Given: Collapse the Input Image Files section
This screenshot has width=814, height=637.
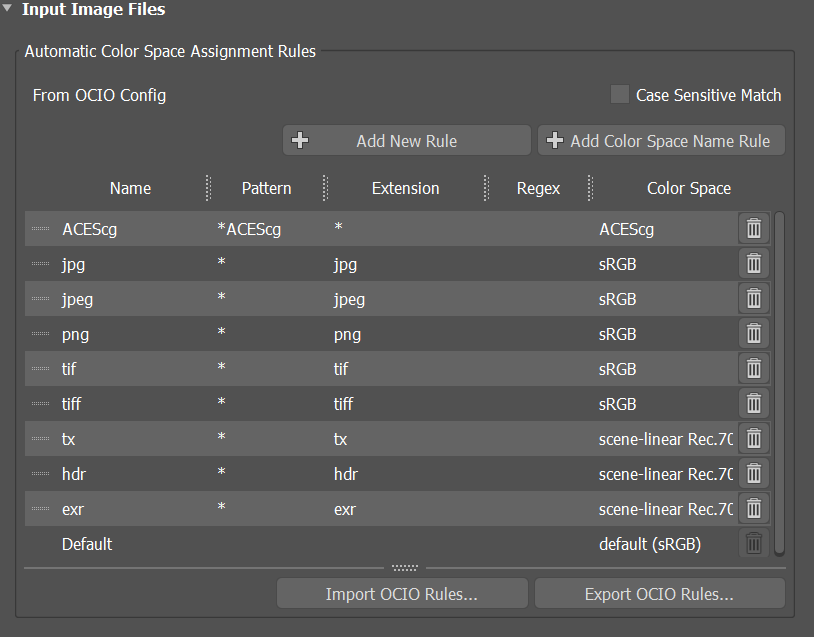Looking at the screenshot, I should tap(8, 10).
